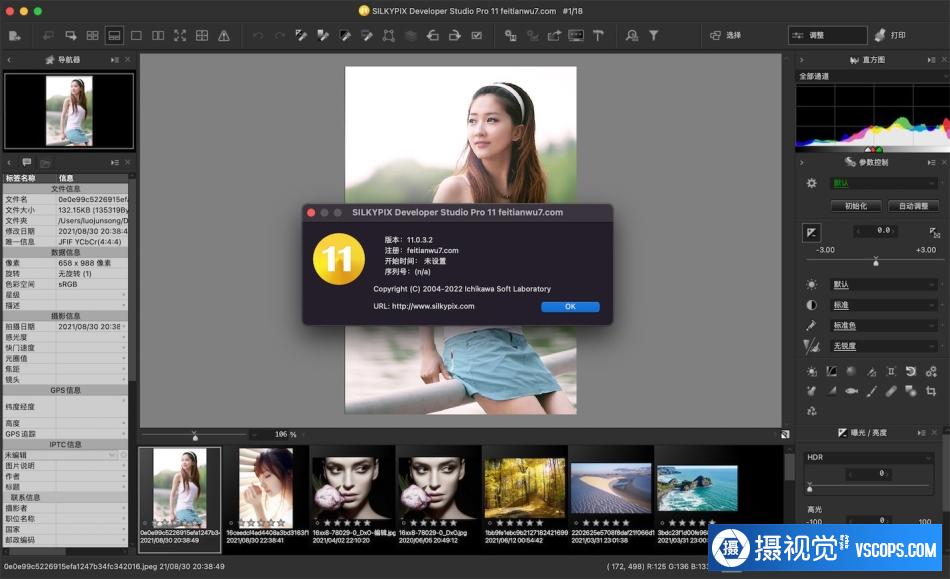Open the HDR preset dropdown
The height and width of the screenshot is (579, 950).
tap(868, 457)
